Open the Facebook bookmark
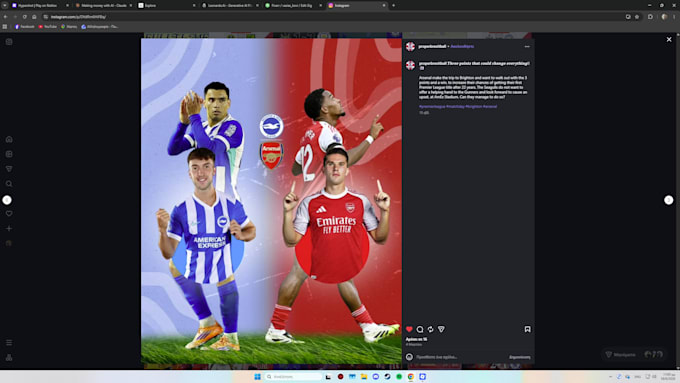Viewport: 680px width, 383px height. click(25, 26)
